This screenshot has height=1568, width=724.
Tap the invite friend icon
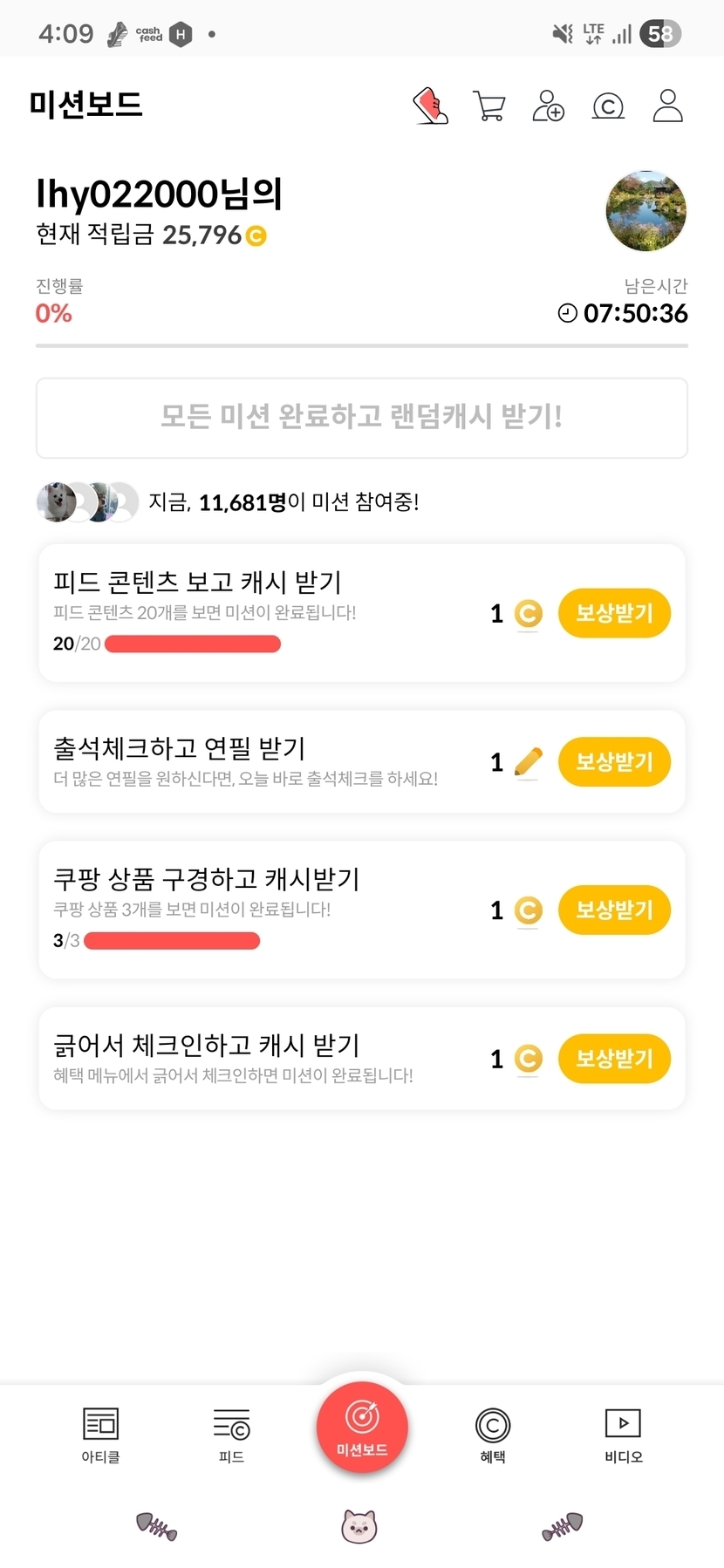pos(549,106)
